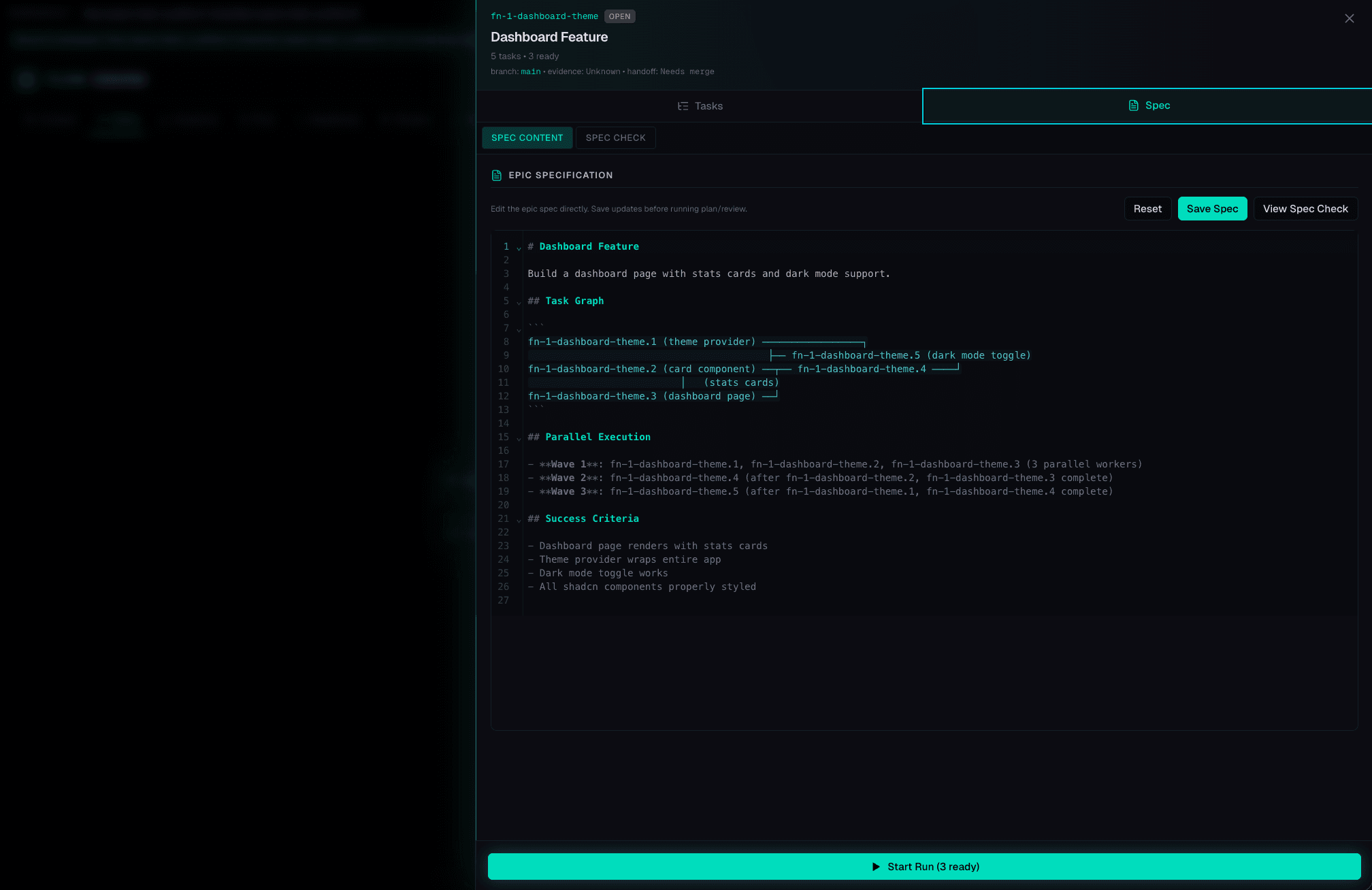Click the 'Wave 2' line in editor
1372x890 pixels.
[820, 478]
